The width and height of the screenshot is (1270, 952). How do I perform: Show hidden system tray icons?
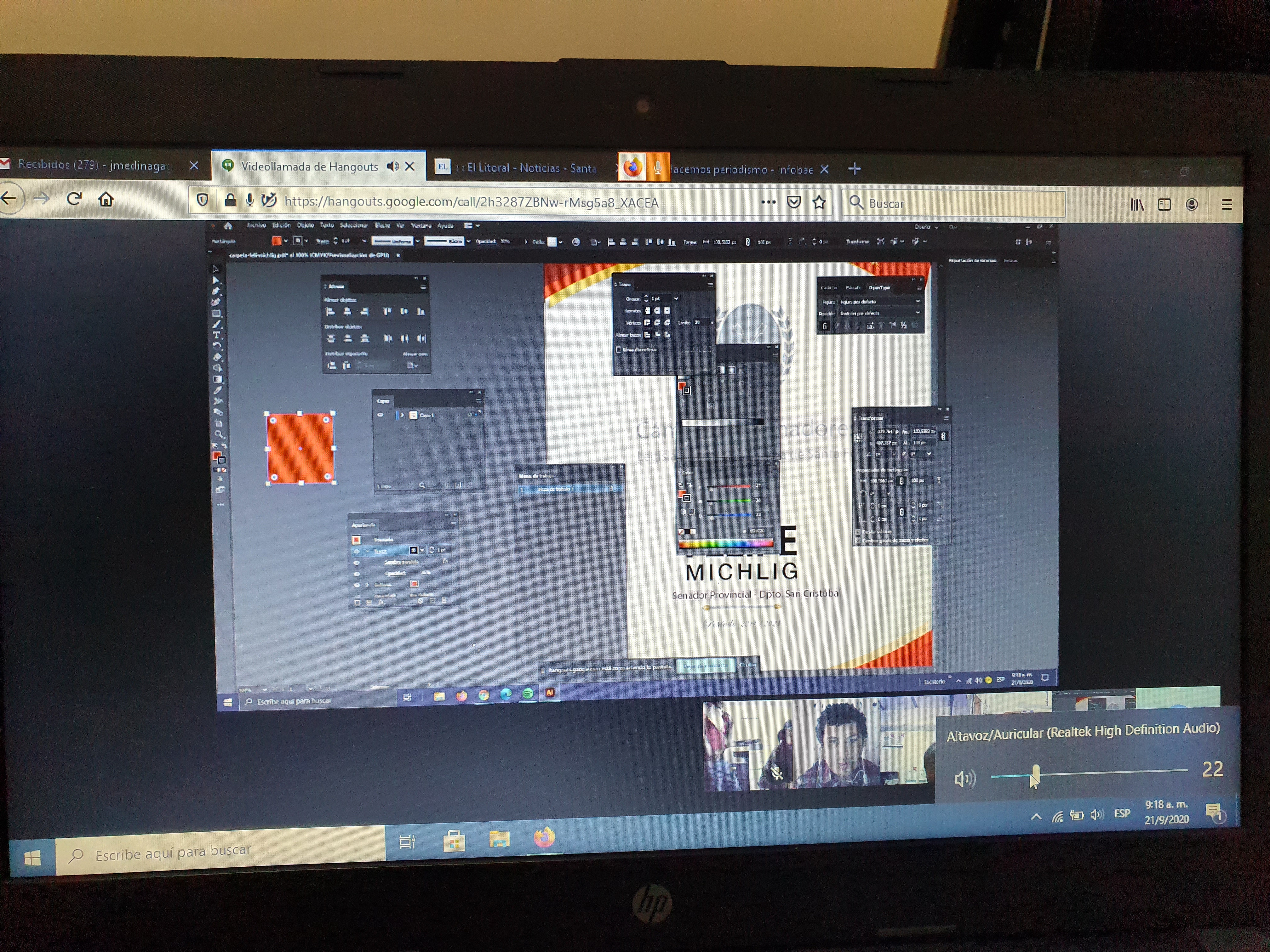tap(1036, 816)
